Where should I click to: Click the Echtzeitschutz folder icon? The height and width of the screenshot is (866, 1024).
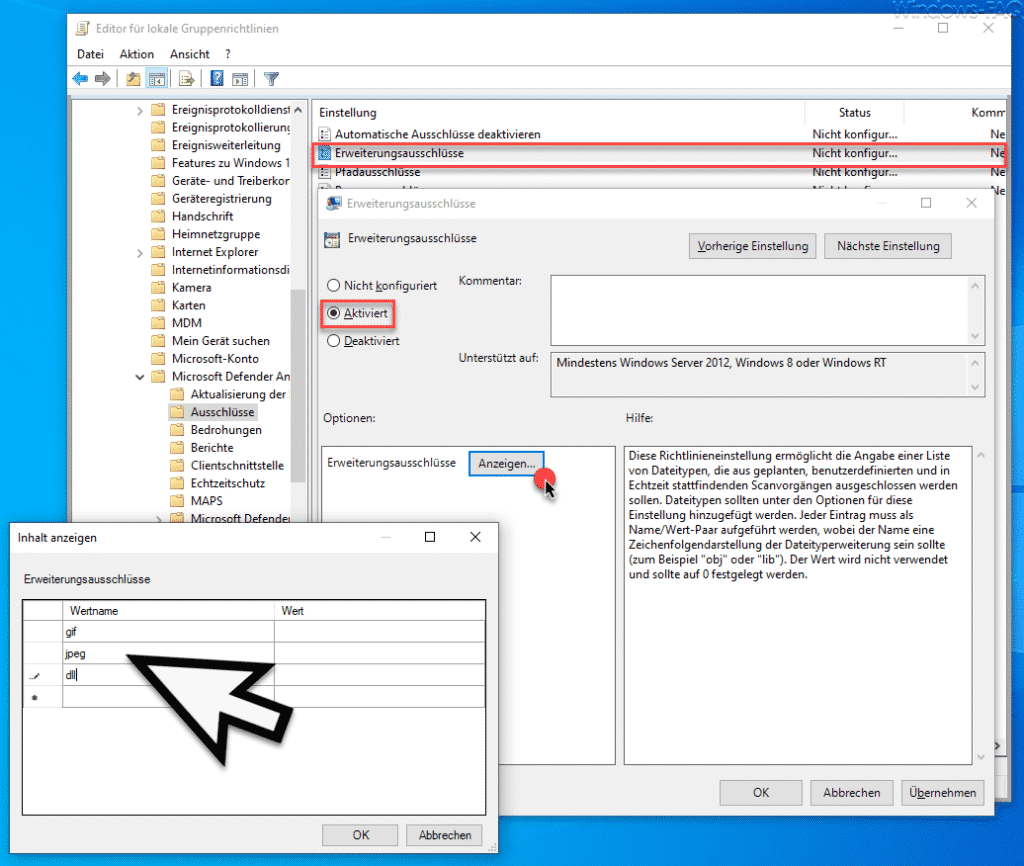point(177,483)
